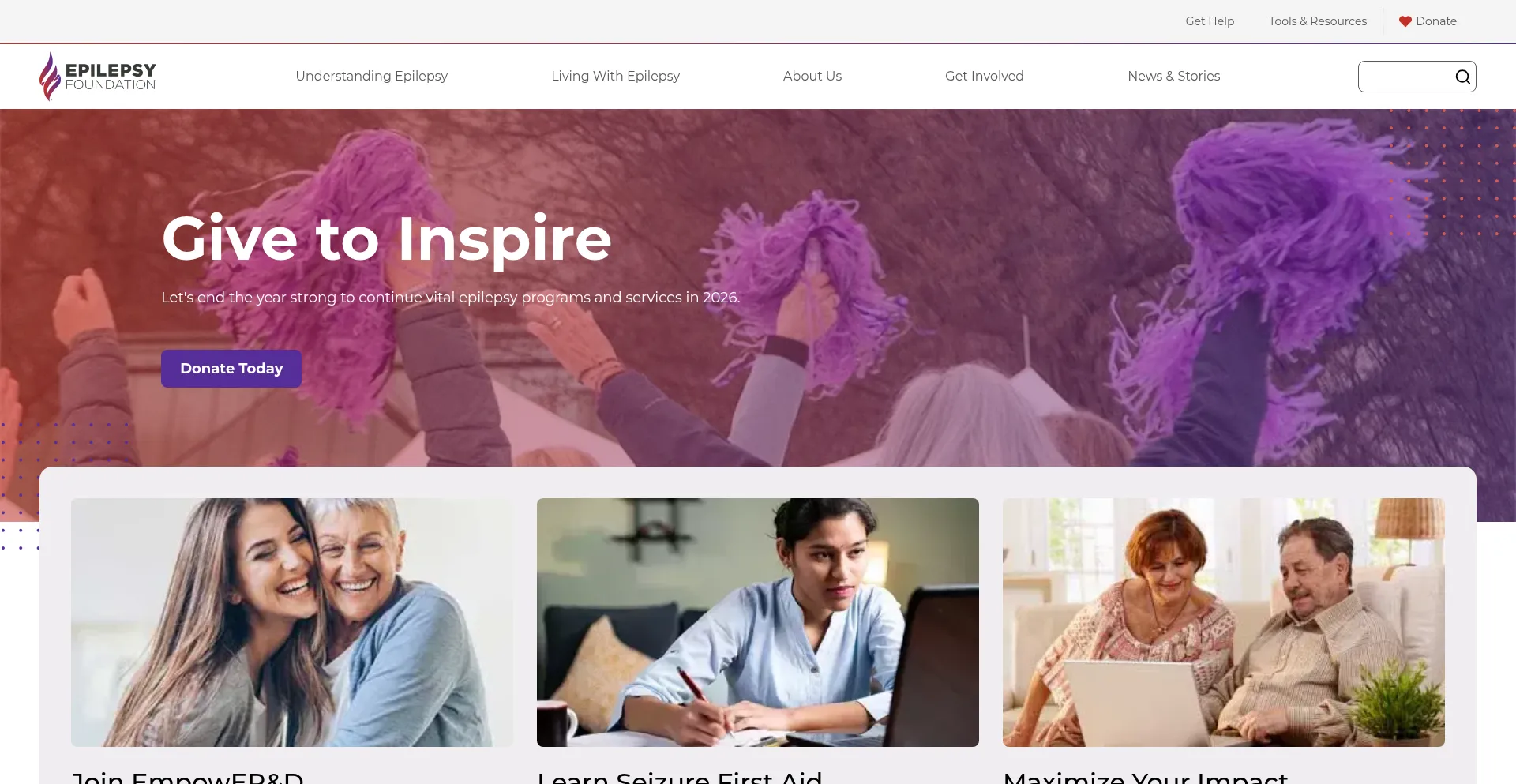The width and height of the screenshot is (1516, 784).
Task: Open the About Us menu
Action: pyautogui.click(x=812, y=76)
